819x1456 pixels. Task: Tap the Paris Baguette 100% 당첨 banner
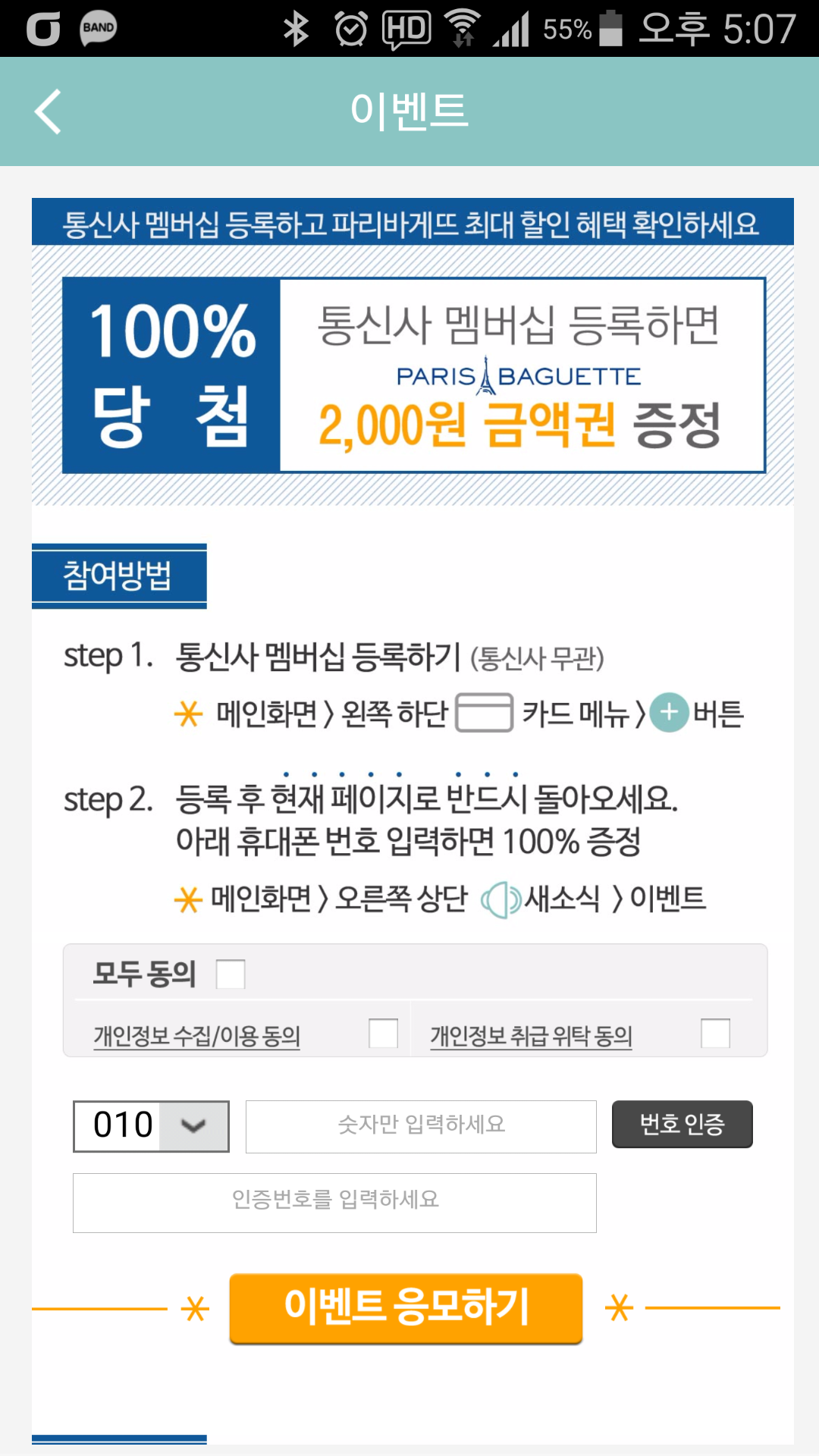click(413, 375)
